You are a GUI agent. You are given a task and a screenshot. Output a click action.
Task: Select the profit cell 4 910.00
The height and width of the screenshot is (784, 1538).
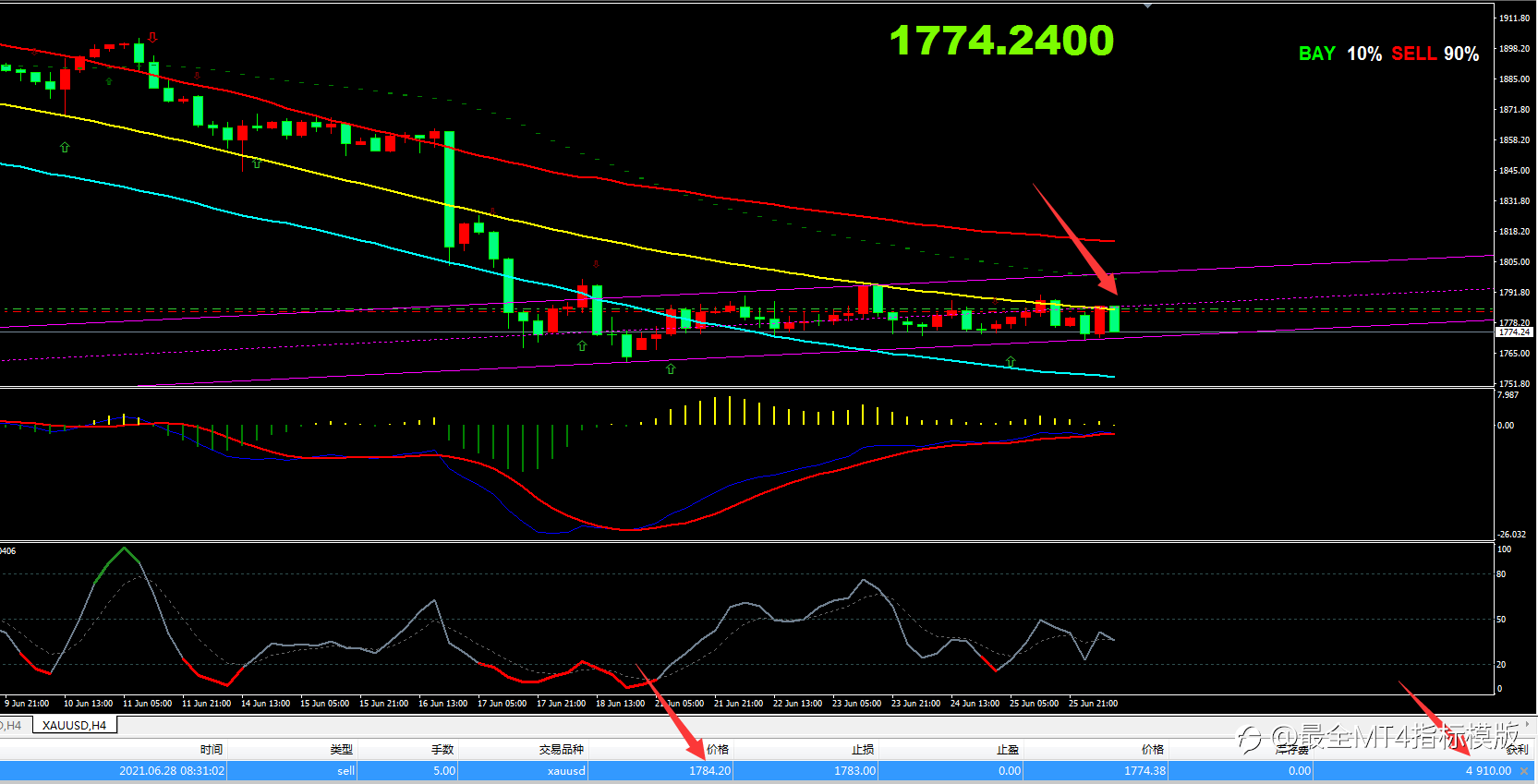[x=1488, y=770]
